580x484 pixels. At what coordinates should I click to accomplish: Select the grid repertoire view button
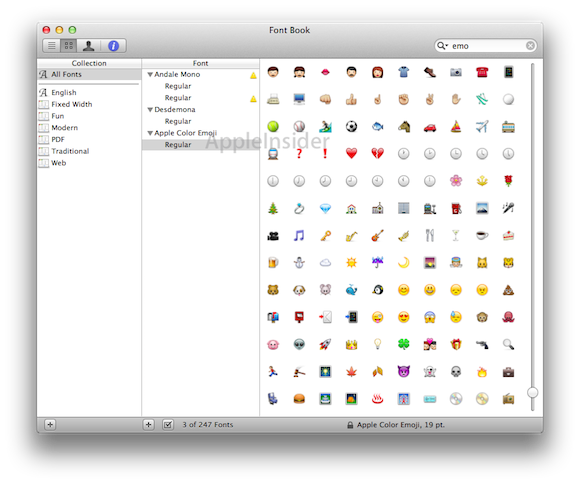pyautogui.click(x=69, y=46)
